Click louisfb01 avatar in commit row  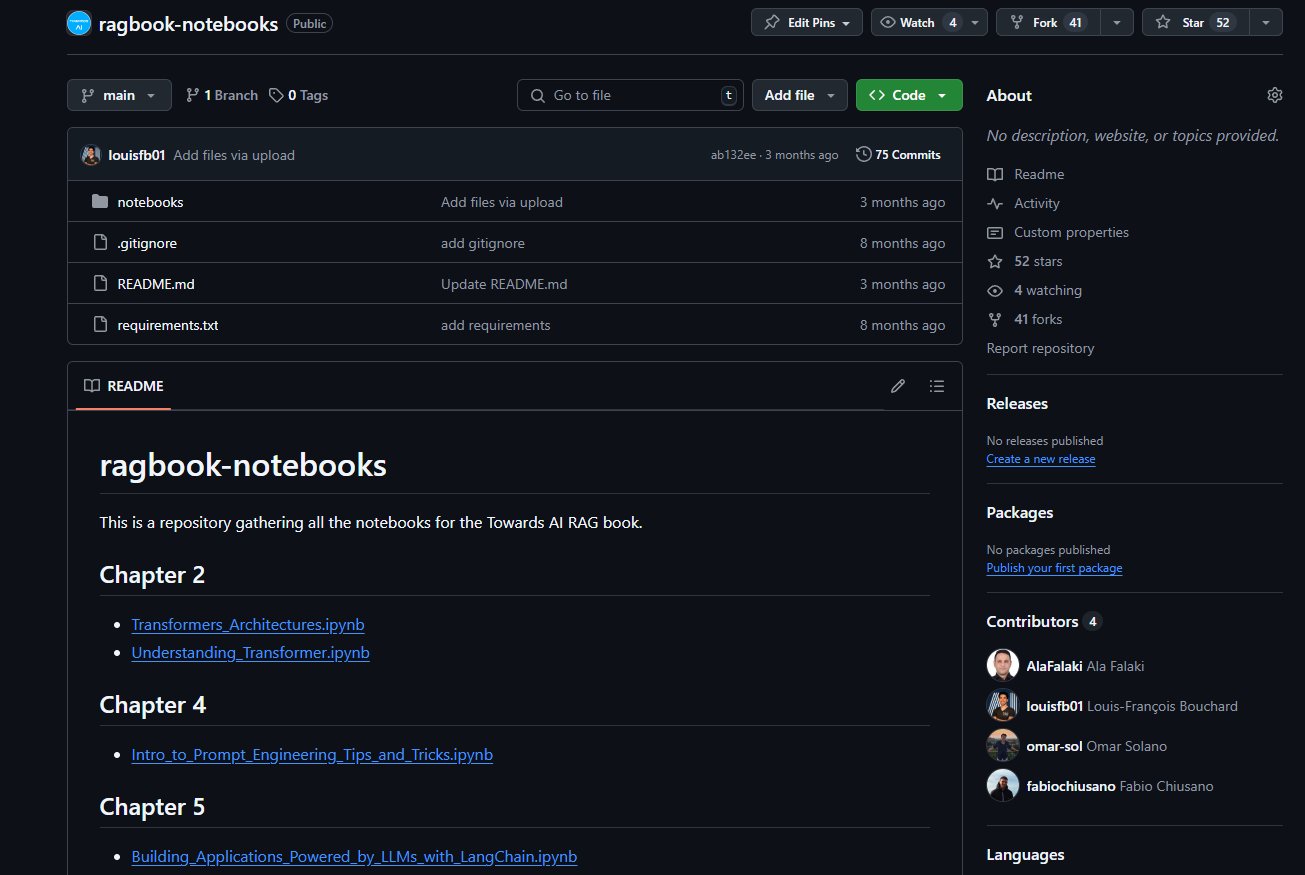click(x=91, y=155)
